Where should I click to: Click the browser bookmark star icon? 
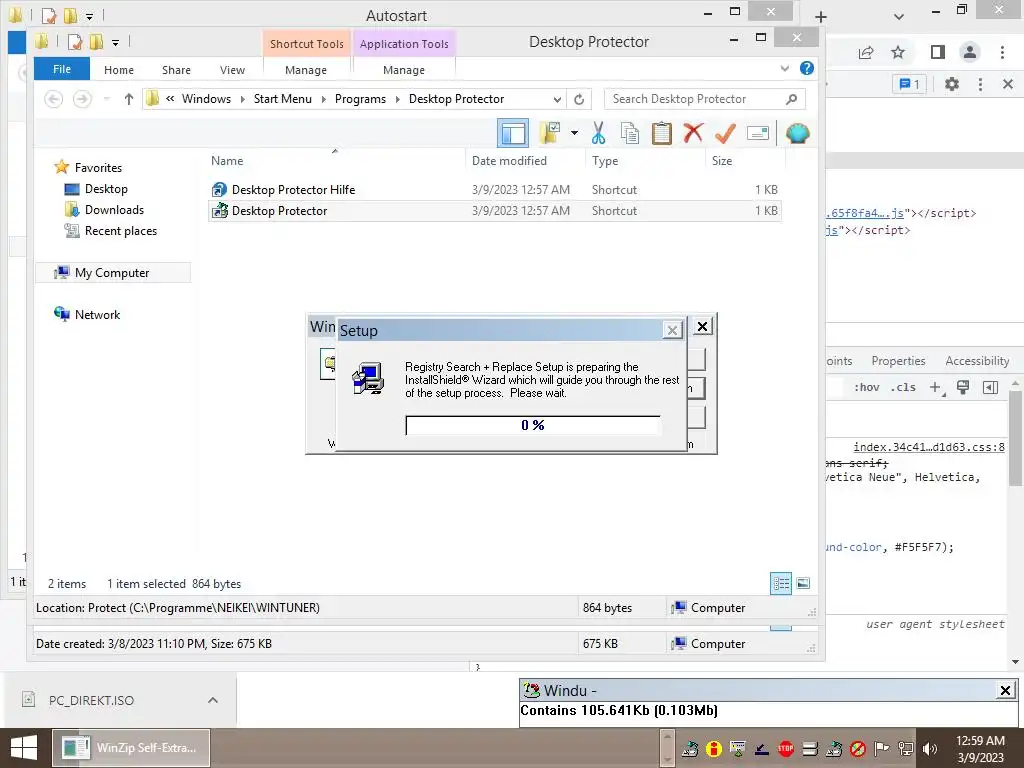click(899, 52)
